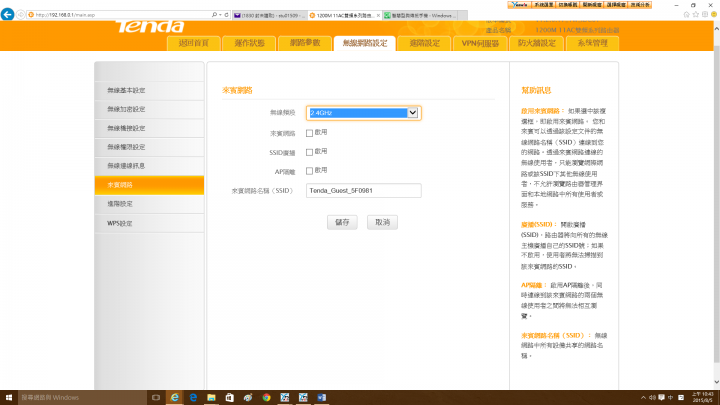Open the Store icon on the taskbar
Image resolution: width=720 pixels, height=405 pixels.
click(230, 398)
